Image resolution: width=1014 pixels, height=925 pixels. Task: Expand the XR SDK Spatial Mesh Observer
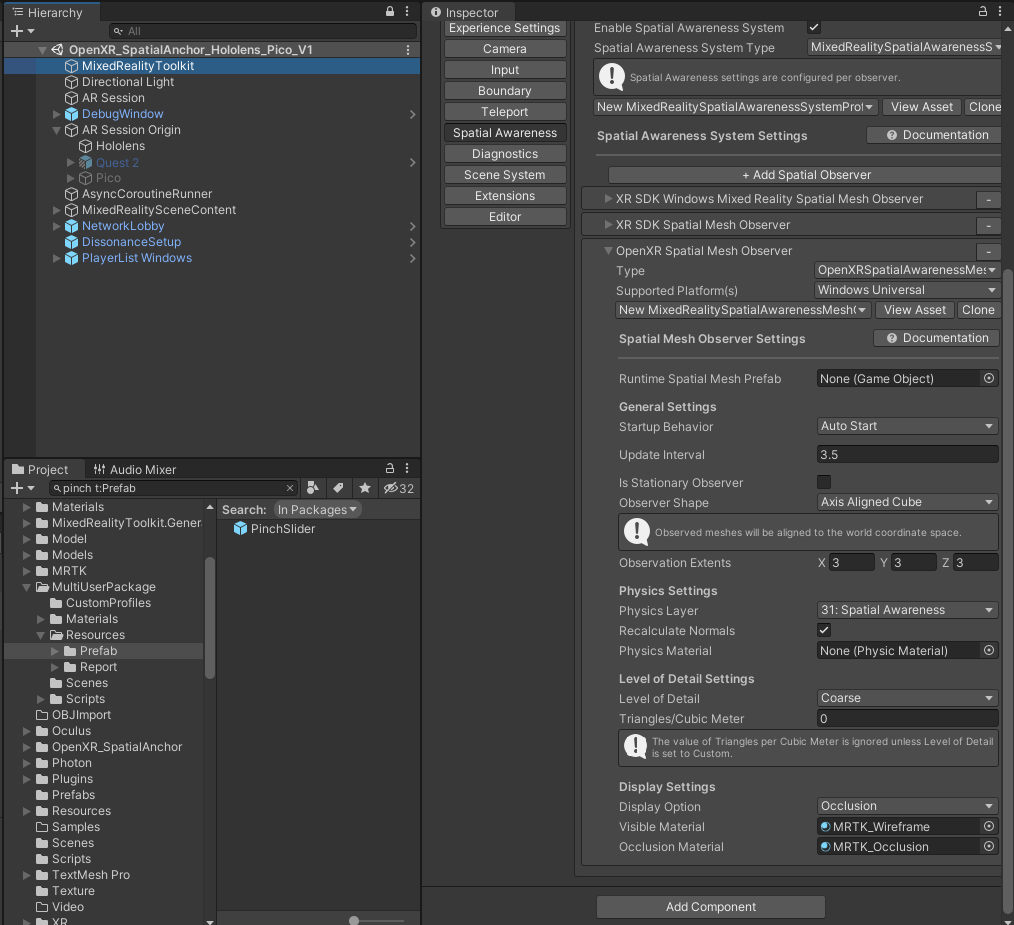pos(608,224)
